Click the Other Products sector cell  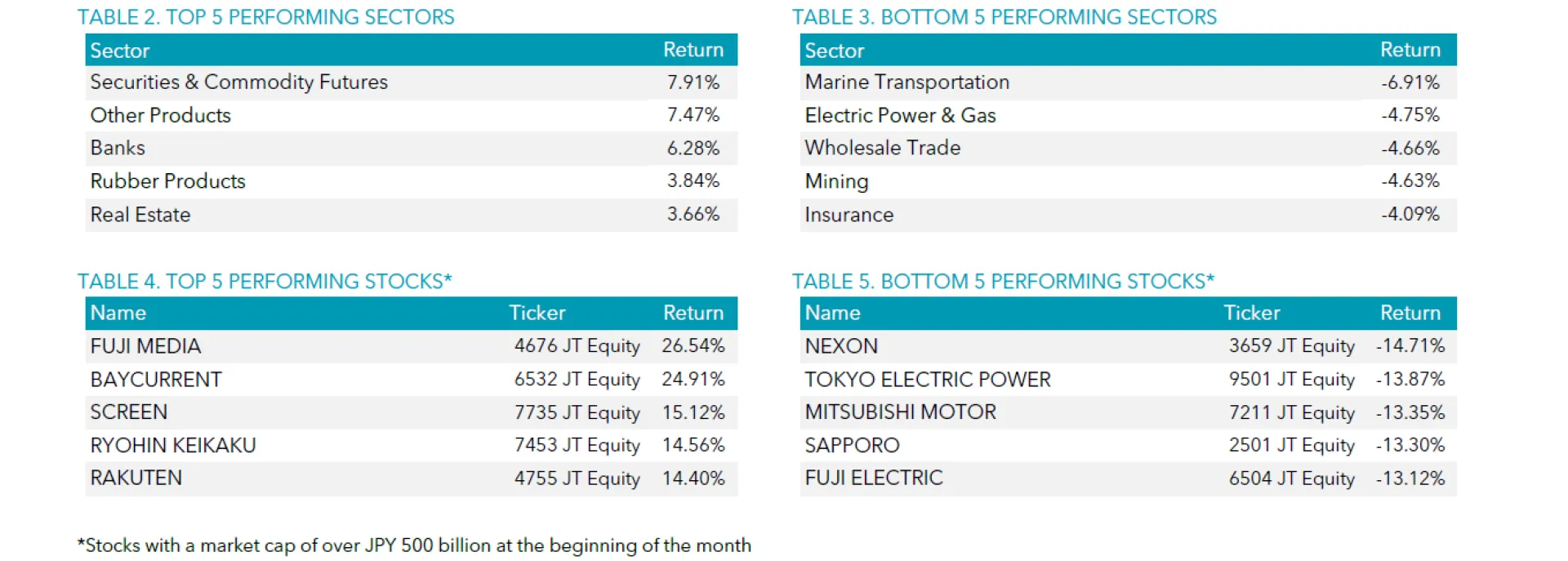click(161, 115)
